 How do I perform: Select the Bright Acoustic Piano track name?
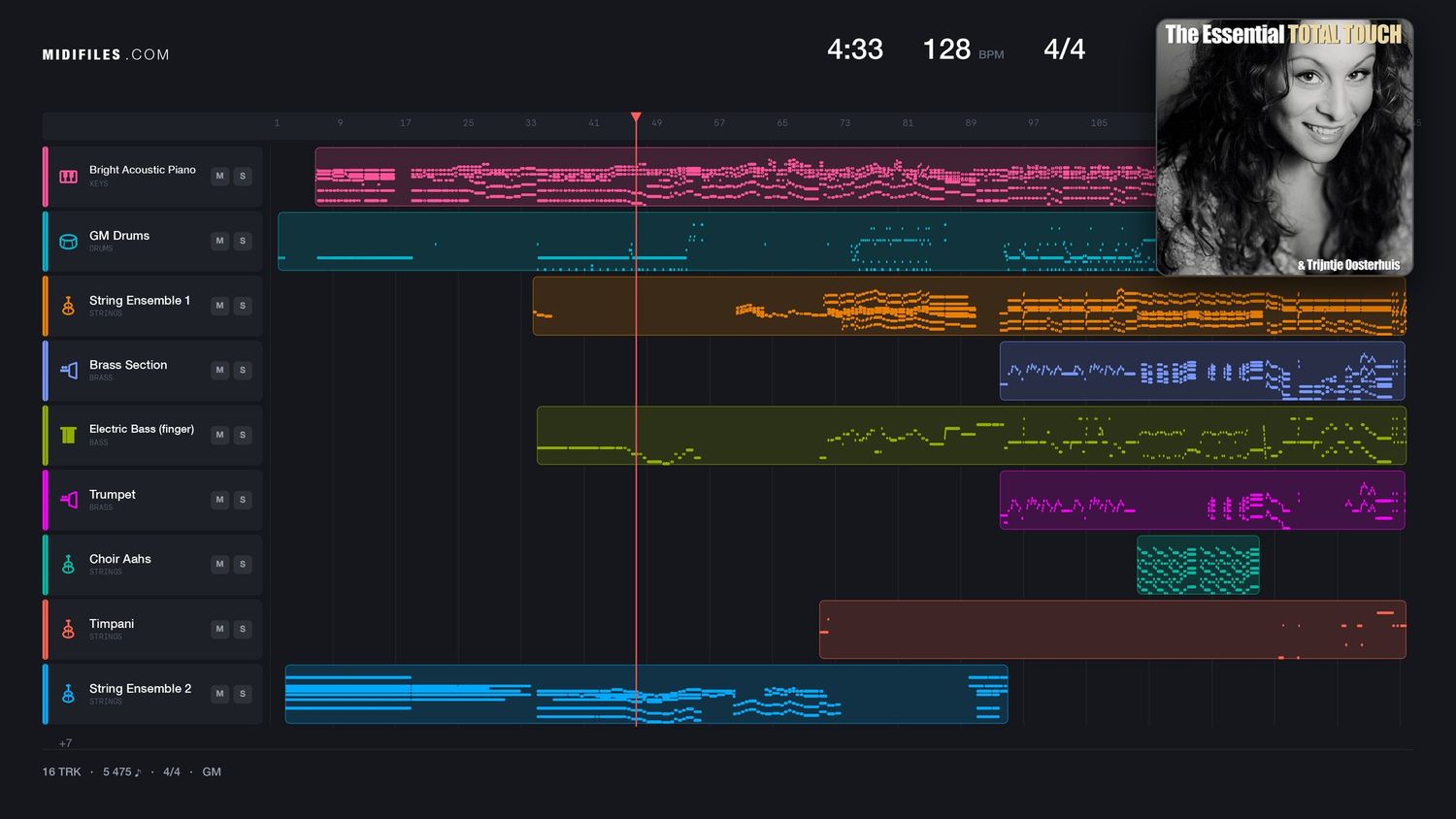pyautogui.click(x=143, y=170)
